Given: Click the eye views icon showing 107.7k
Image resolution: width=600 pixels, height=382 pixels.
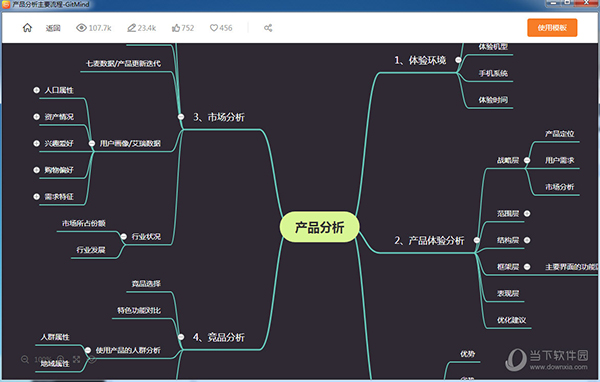Looking at the screenshot, I should (81, 28).
